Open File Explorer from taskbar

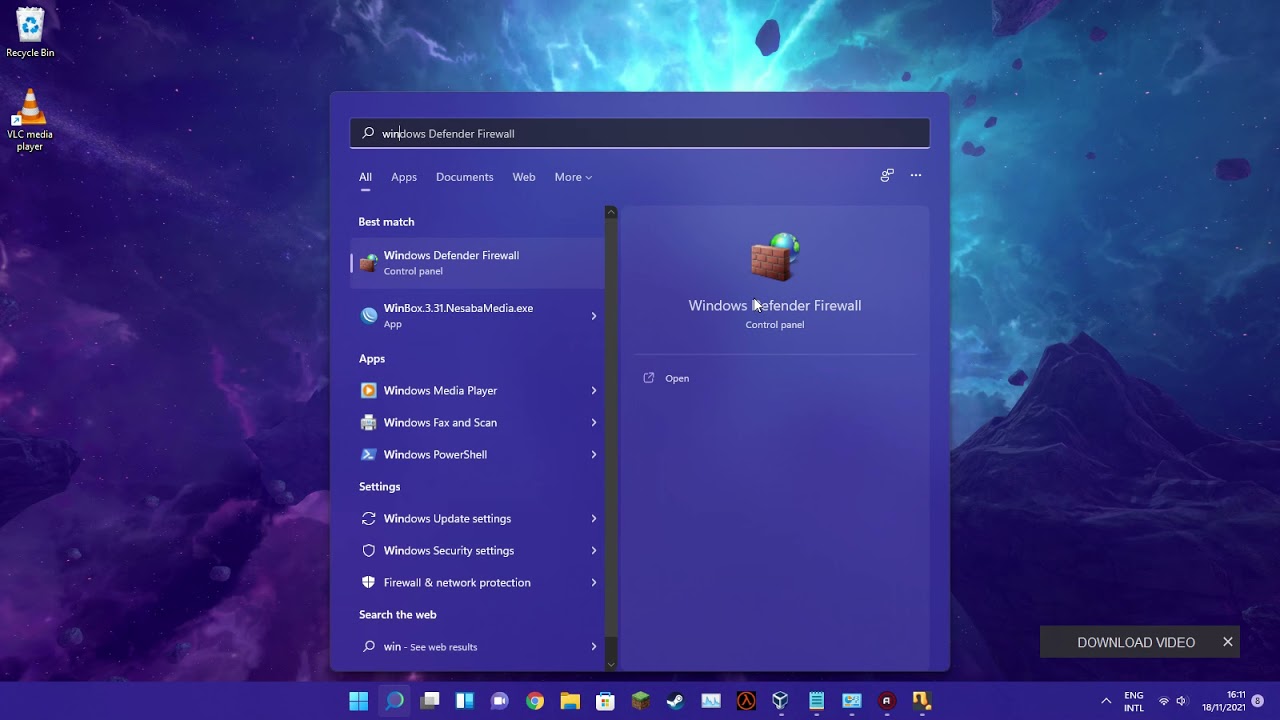570,701
